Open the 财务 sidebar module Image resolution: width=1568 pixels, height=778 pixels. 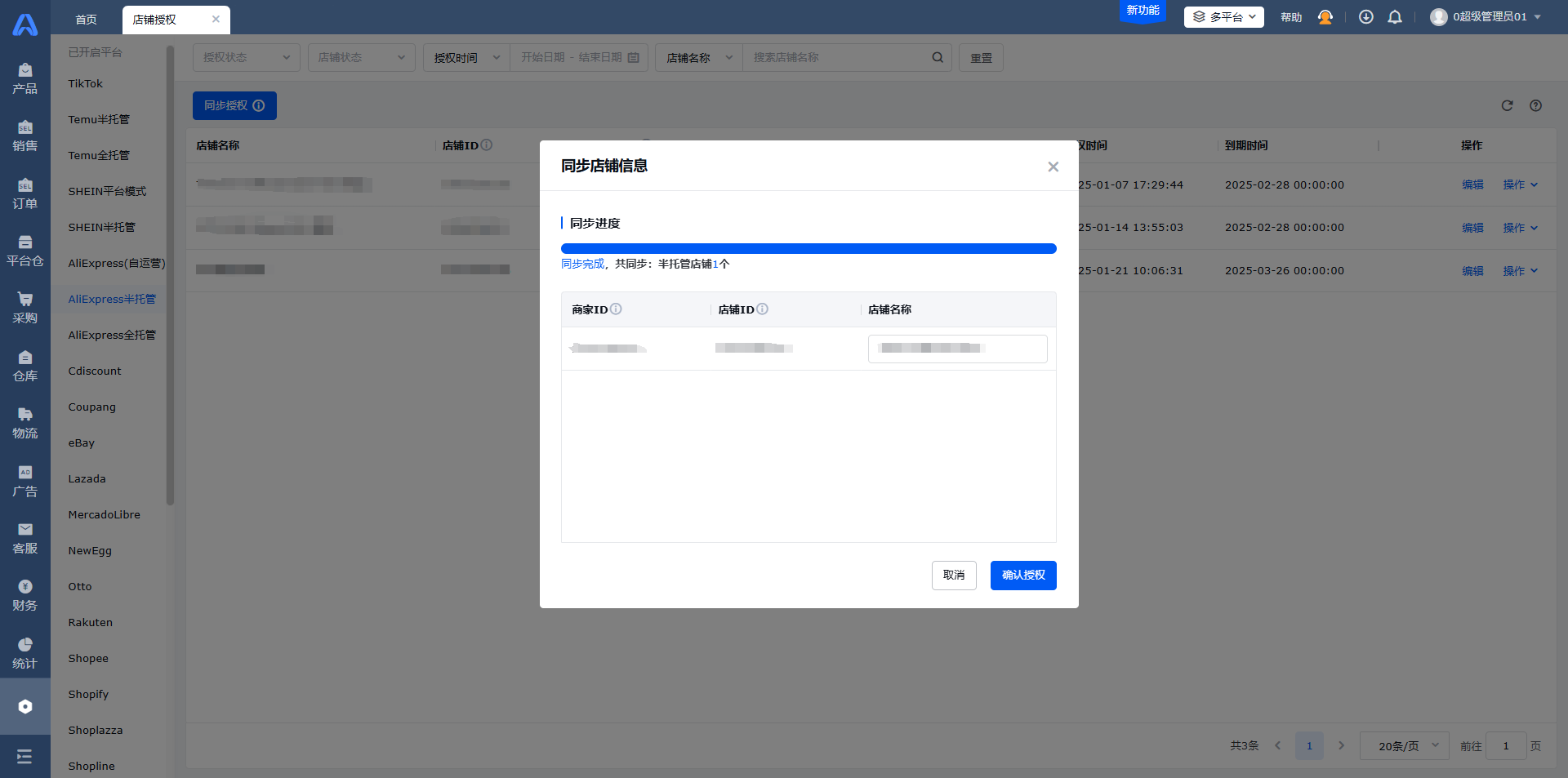click(x=24, y=596)
